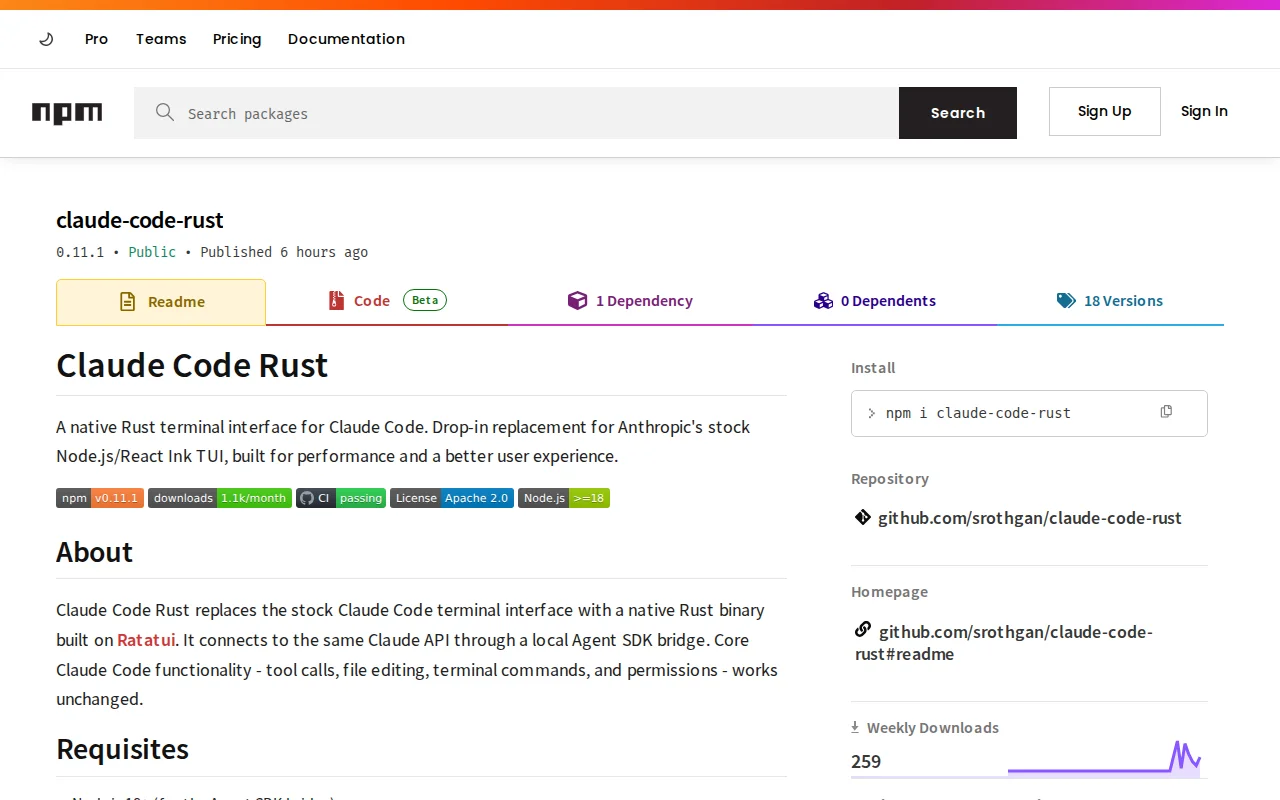Open the Ratatui link

point(146,640)
